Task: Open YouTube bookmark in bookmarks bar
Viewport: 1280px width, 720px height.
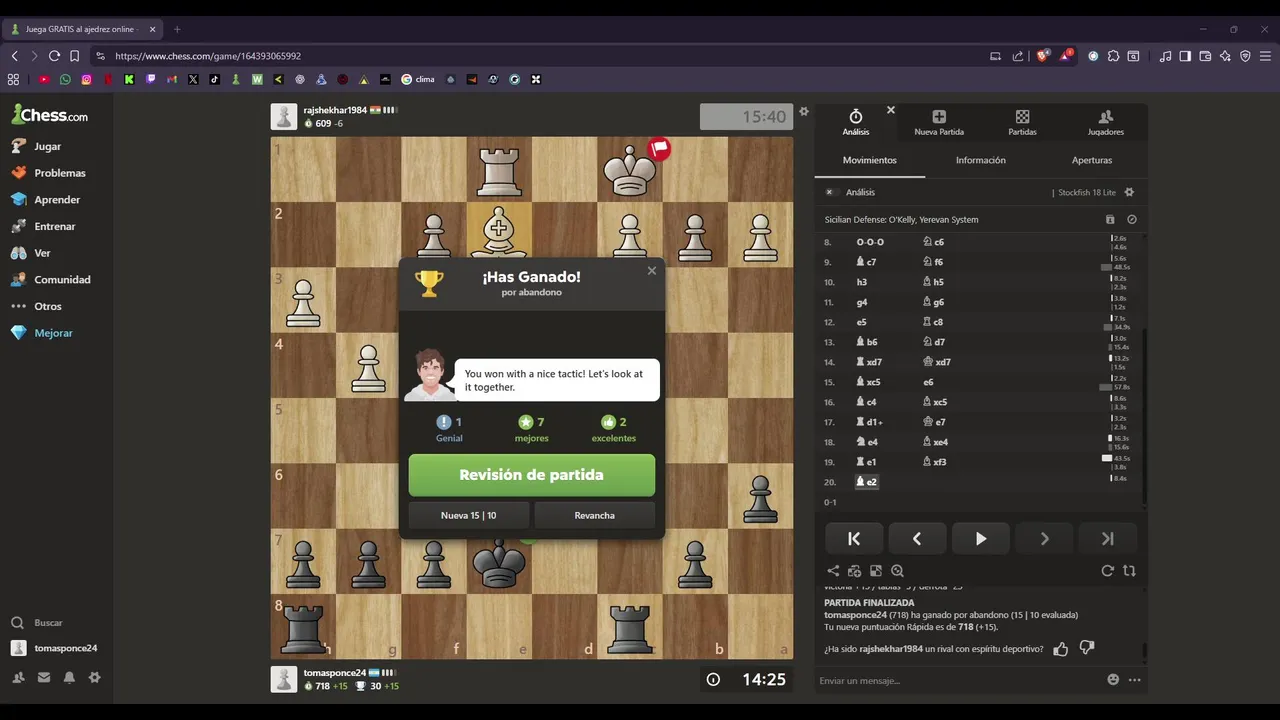Action: pos(44,79)
